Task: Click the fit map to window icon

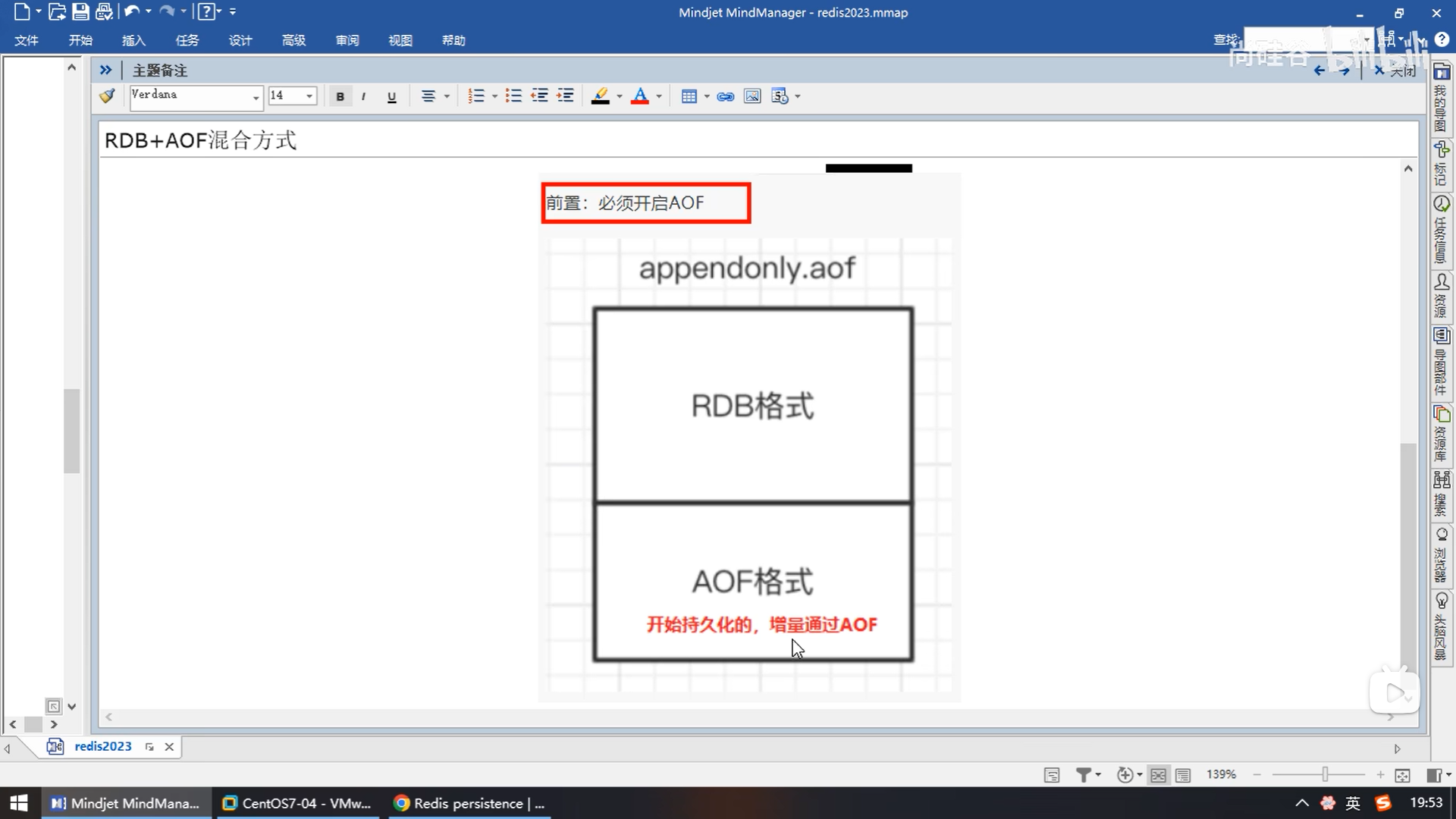Action: (1402, 774)
